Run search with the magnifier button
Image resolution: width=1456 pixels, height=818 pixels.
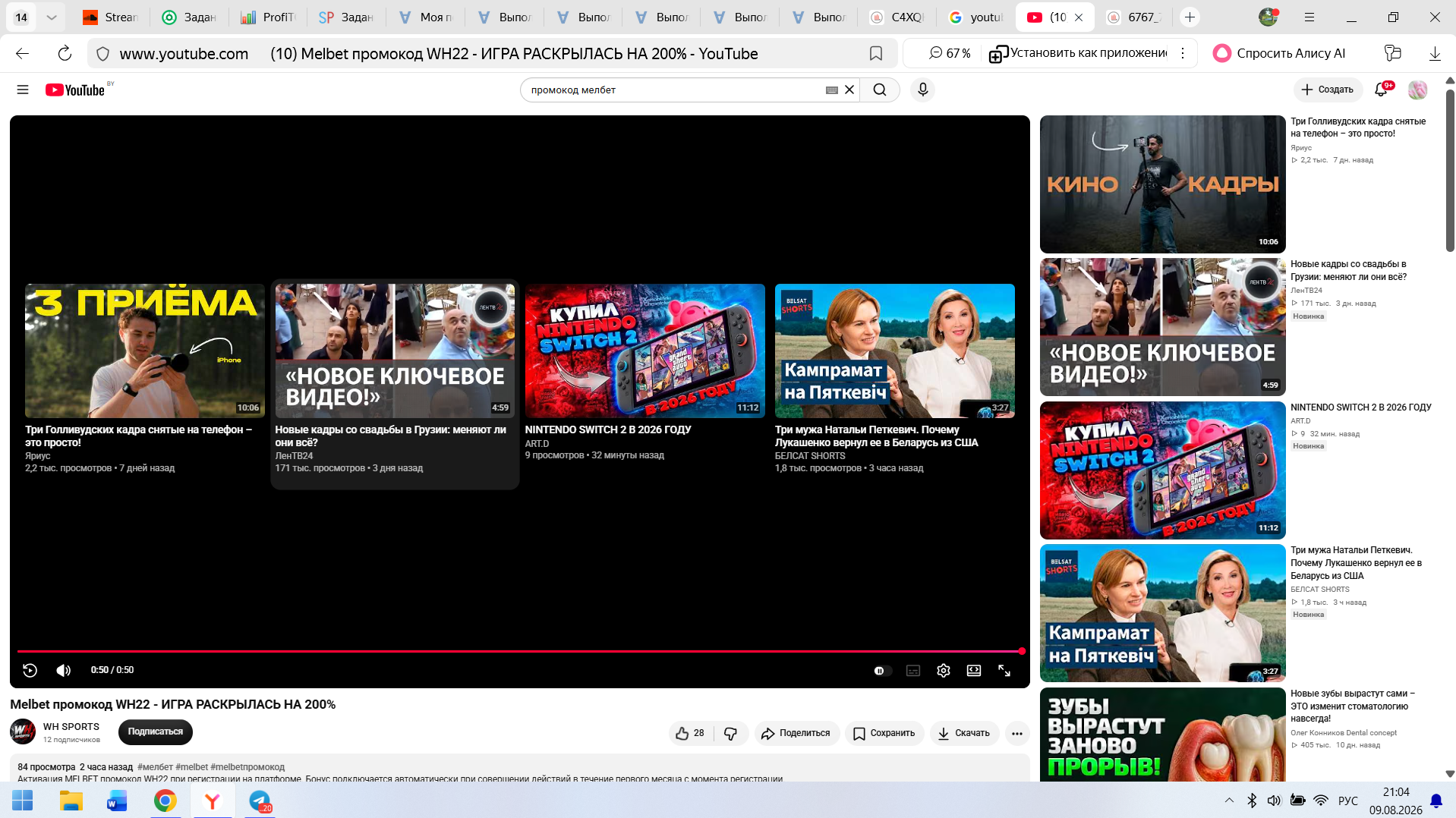[880, 90]
